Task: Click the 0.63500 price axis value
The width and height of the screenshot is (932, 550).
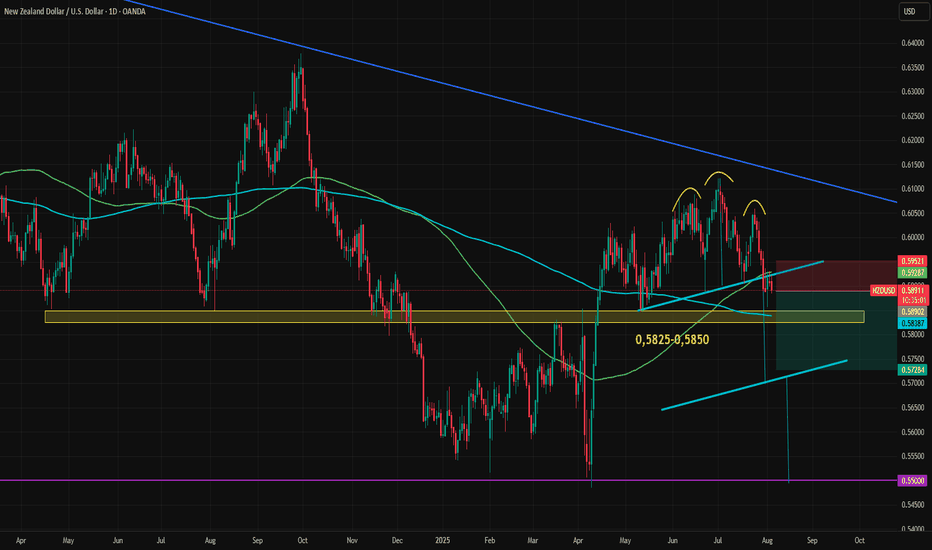Action: (x=912, y=67)
